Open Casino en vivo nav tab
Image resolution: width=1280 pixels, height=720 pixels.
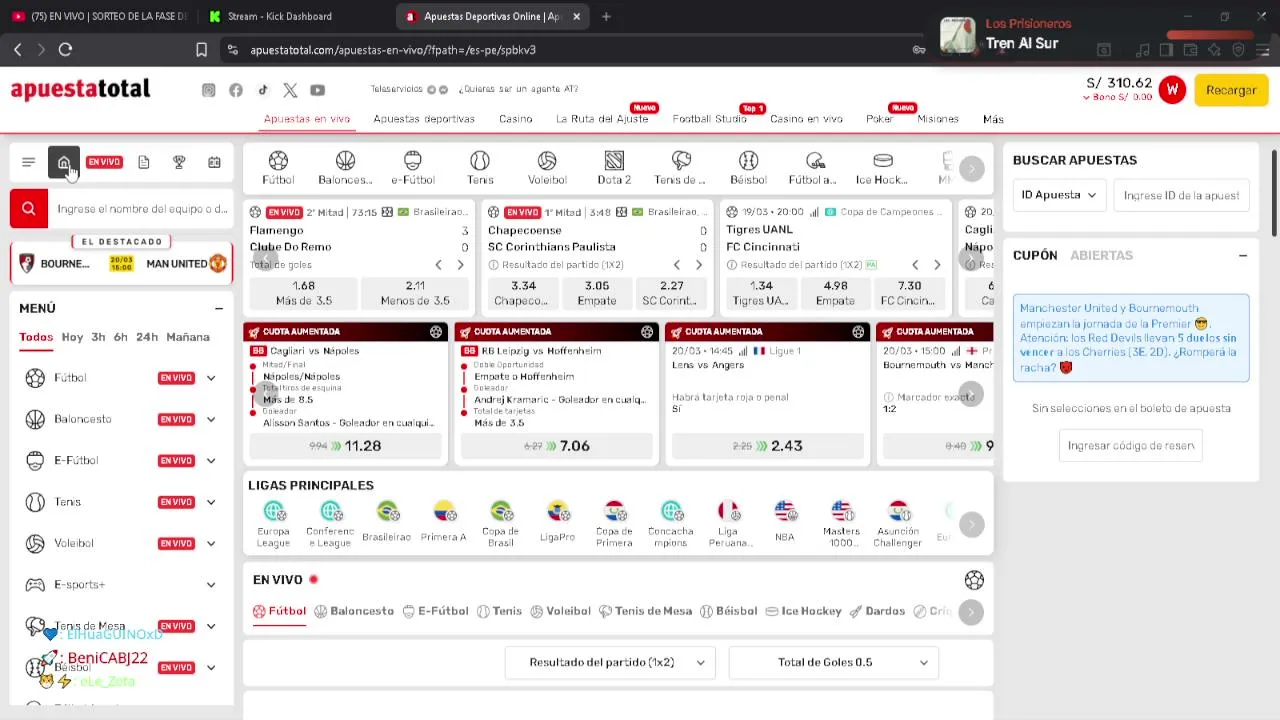click(806, 119)
